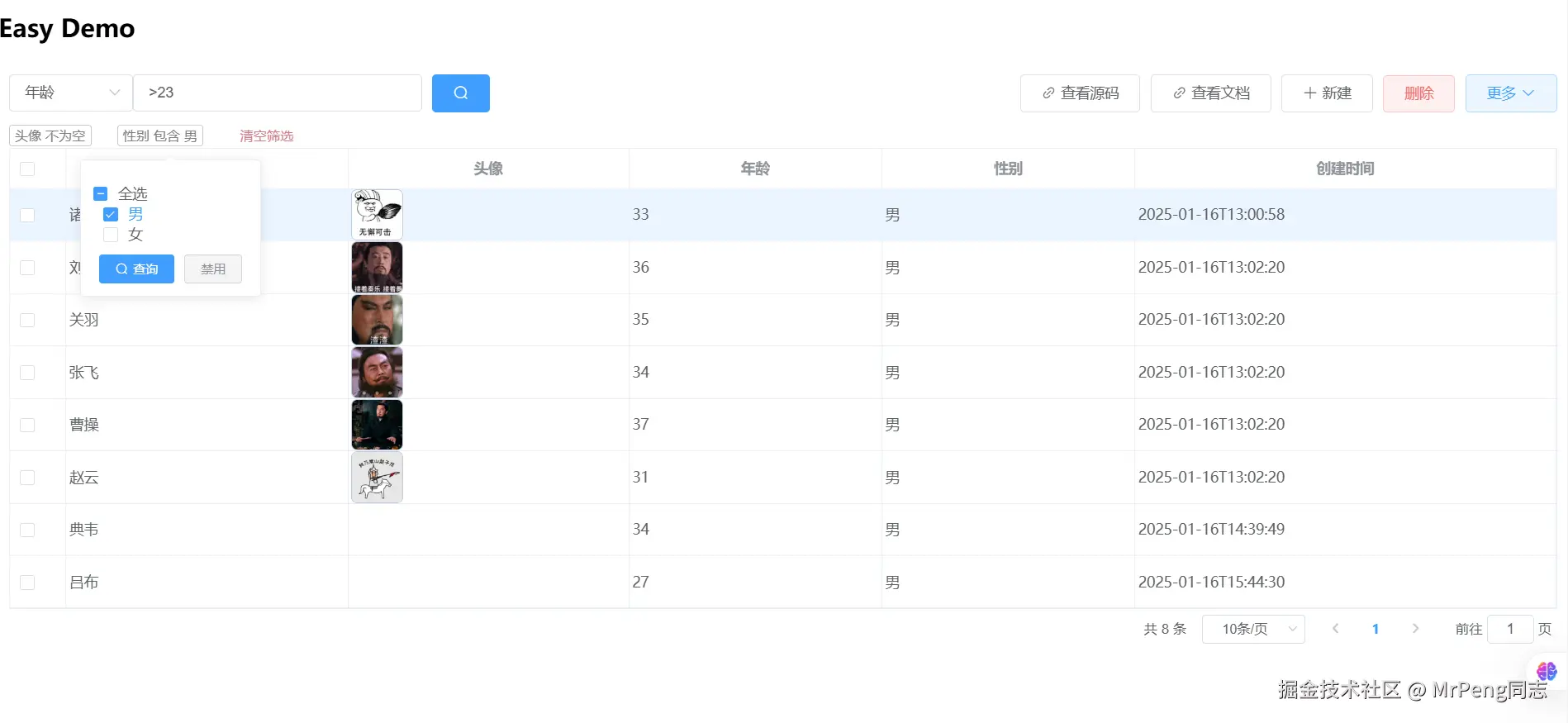Image resolution: width=1568 pixels, height=723 pixels.
Task: Click the 创建时间 column header
Action: [x=1345, y=169]
